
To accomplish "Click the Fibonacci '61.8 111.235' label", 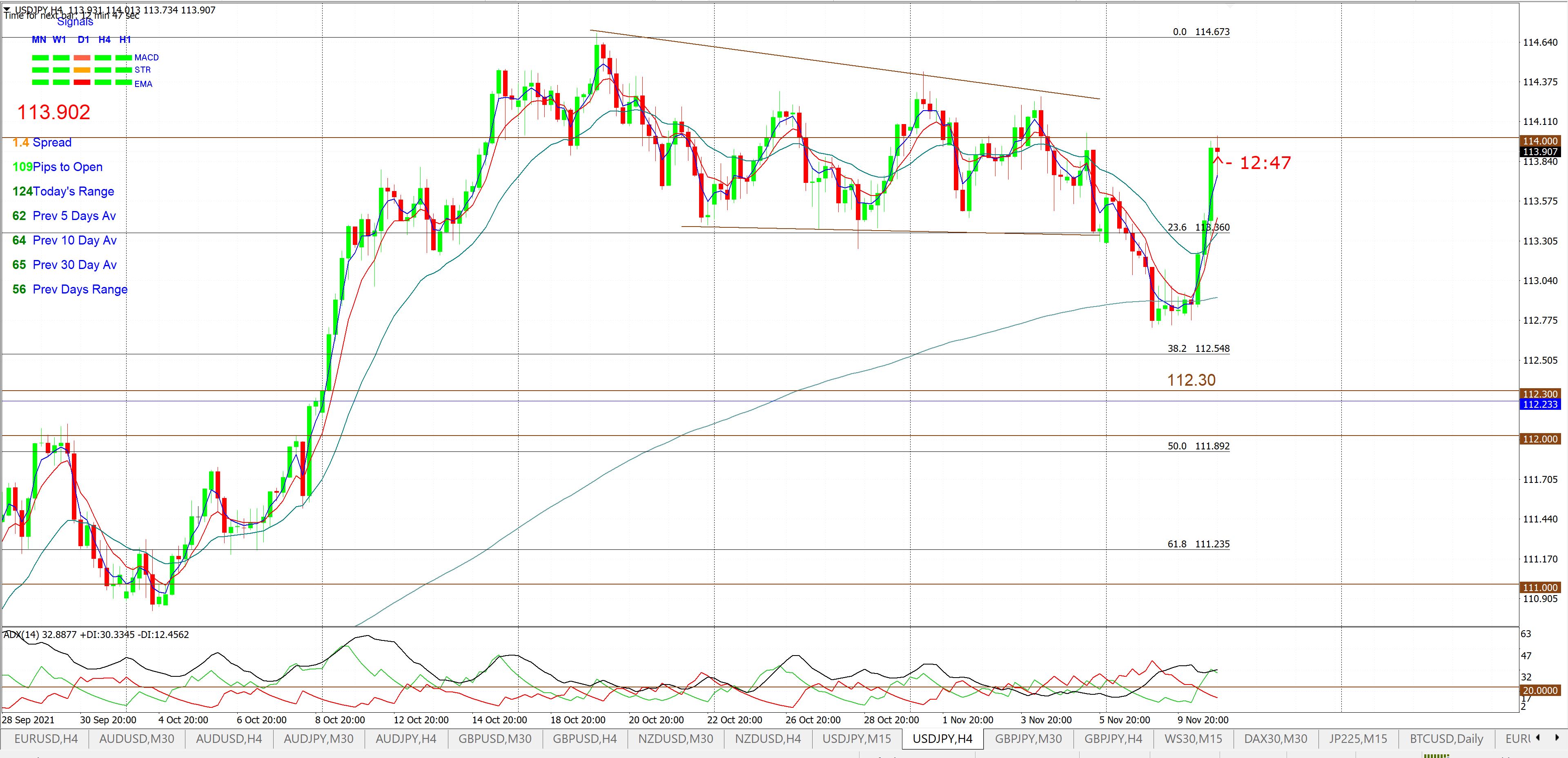I will [x=1198, y=544].
